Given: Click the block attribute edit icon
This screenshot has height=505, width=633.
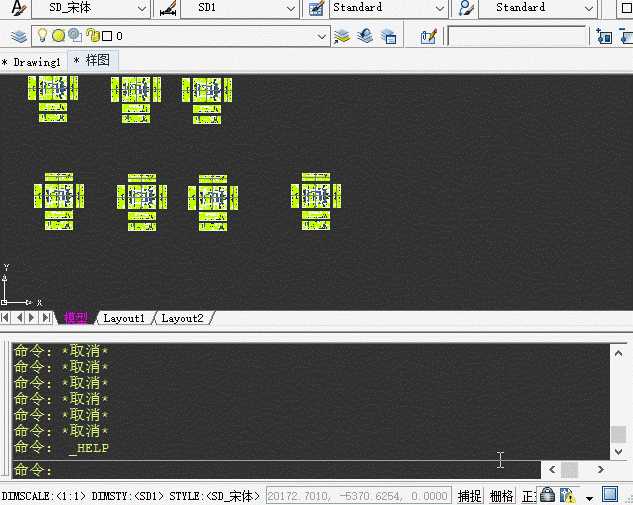Looking at the screenshot, I should 428,37.
